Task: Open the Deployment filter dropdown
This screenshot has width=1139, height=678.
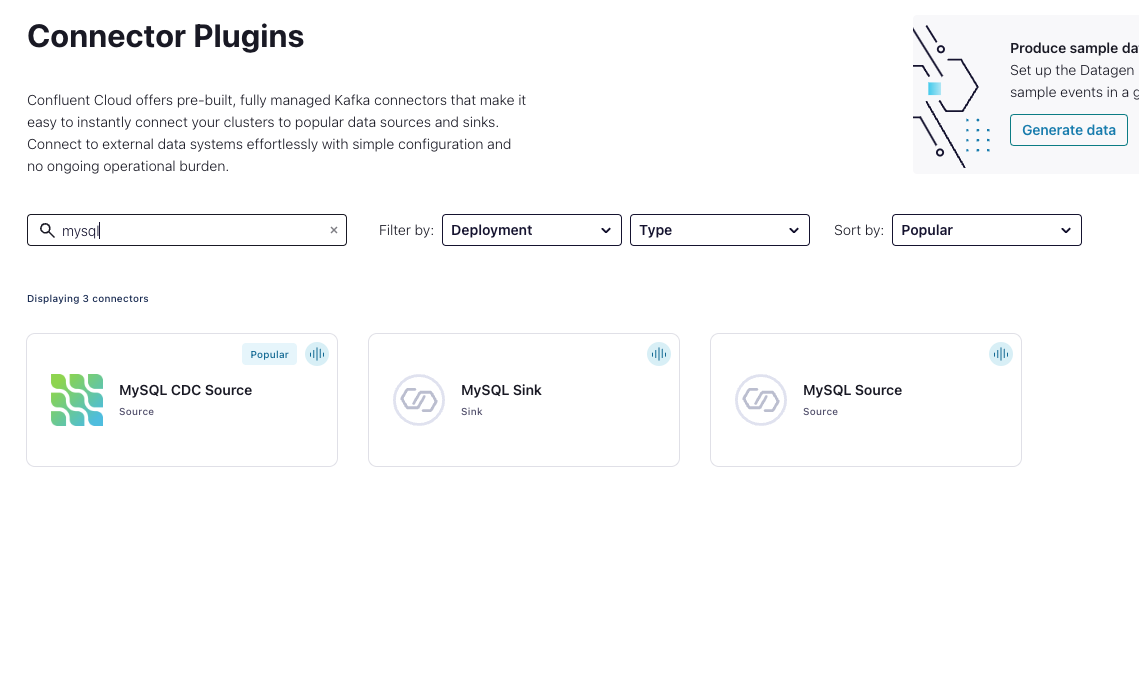Action: [532, 230]
